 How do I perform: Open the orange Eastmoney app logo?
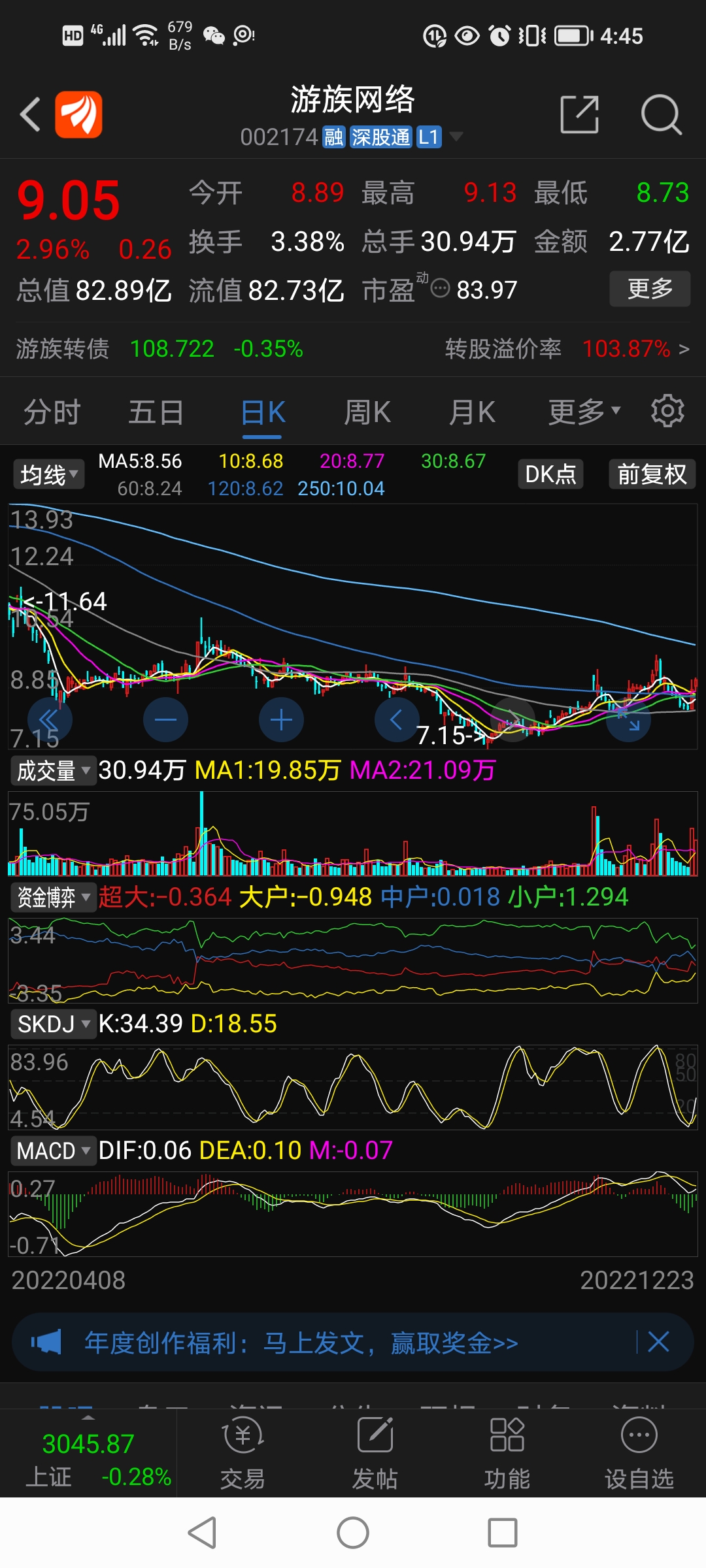coord(78,114)
